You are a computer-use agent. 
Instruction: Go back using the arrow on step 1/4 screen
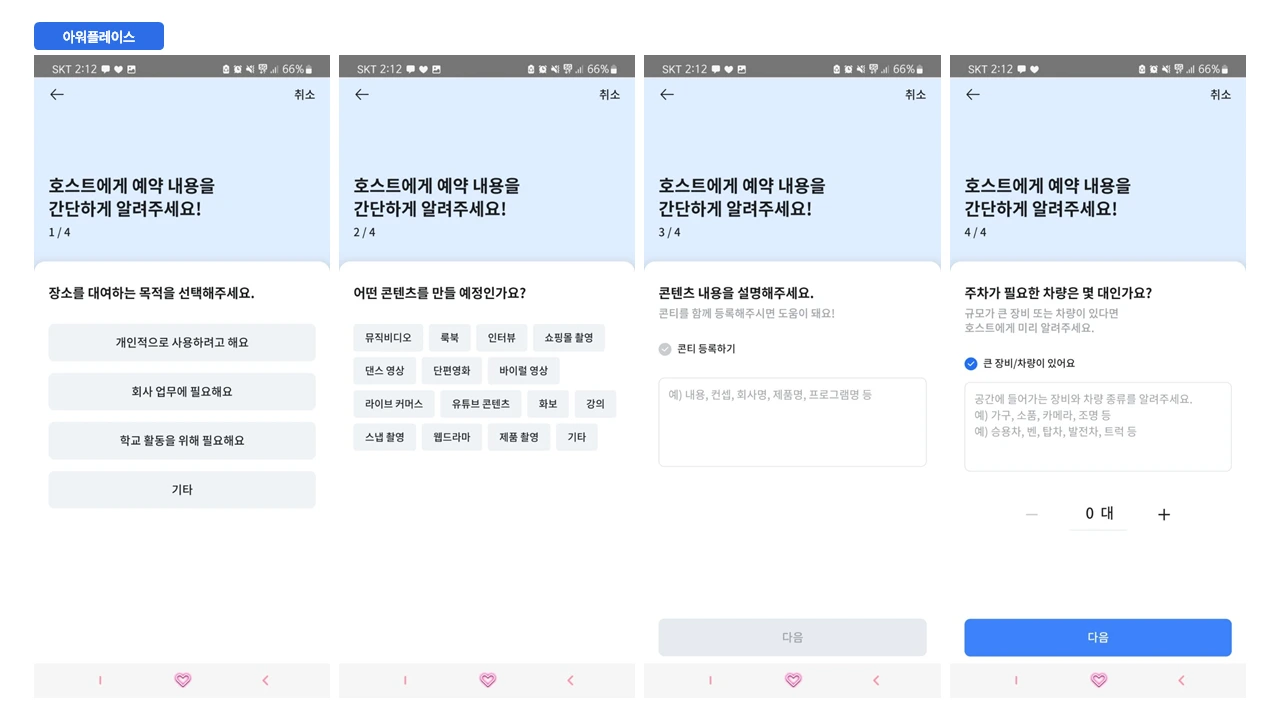[57, 94]
